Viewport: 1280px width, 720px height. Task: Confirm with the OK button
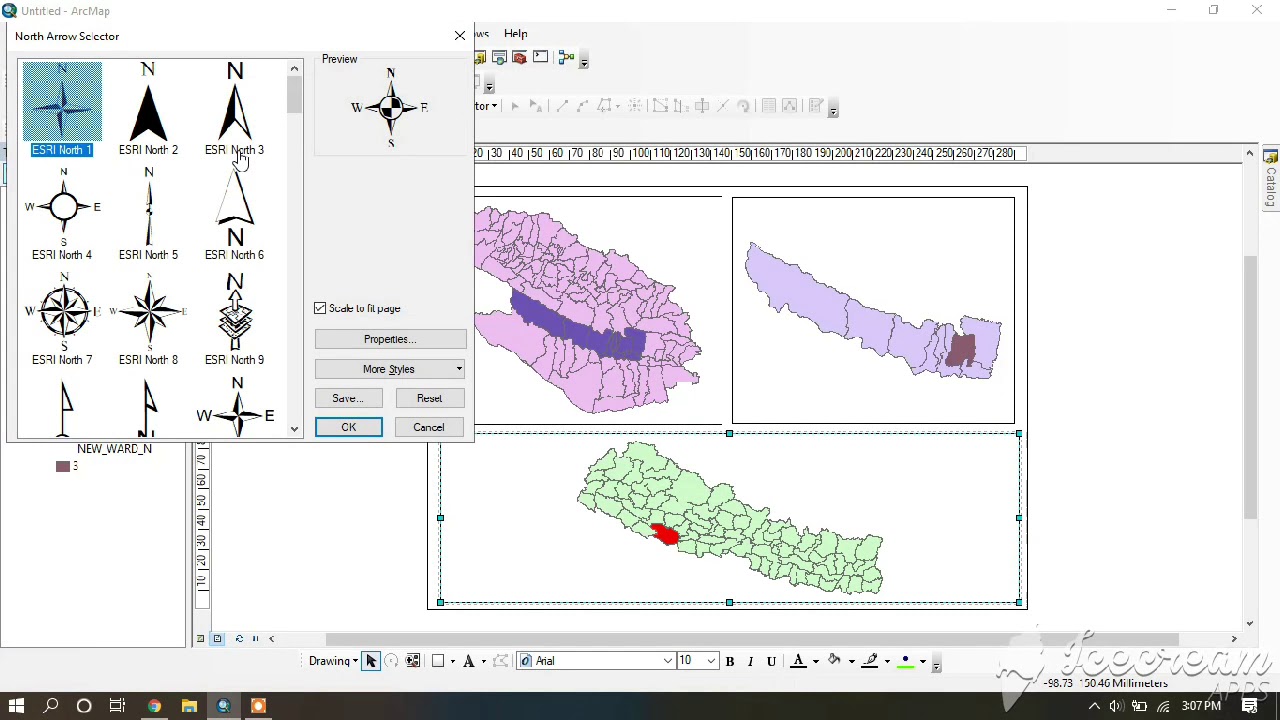(348, 427)
